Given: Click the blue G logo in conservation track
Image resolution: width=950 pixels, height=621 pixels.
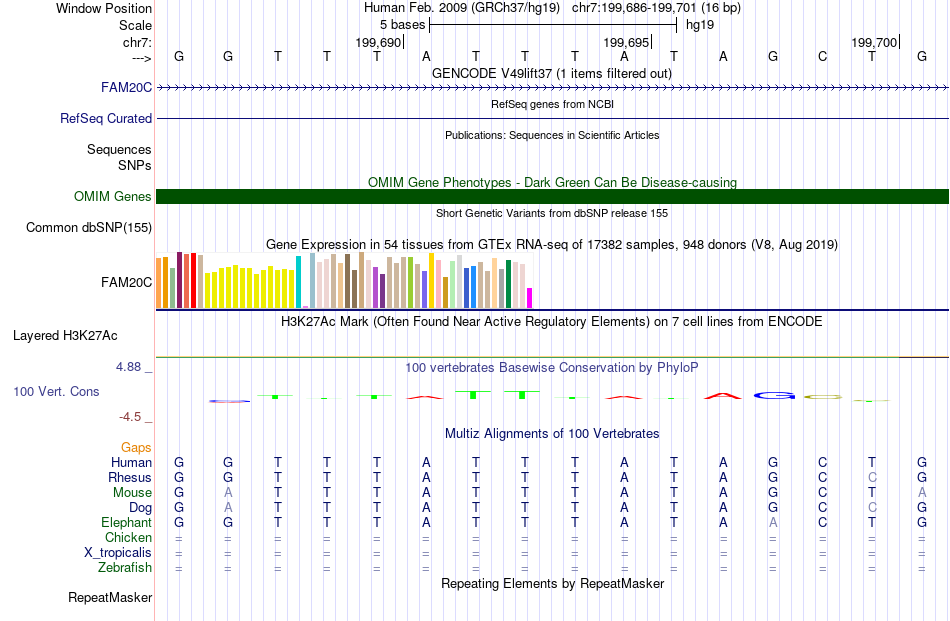Looking at the screenshot, I should point(774,396).
